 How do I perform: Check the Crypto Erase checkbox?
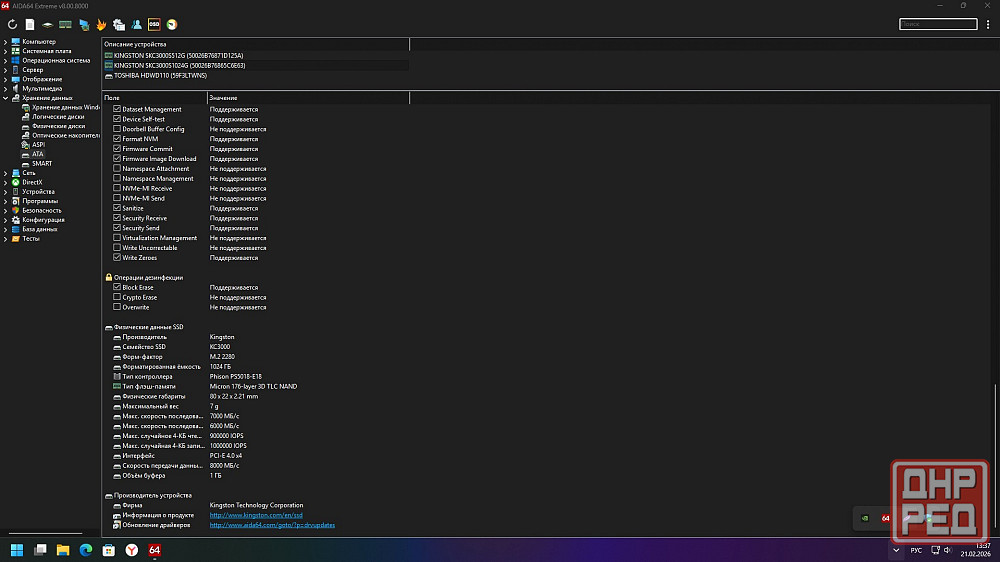117,297
